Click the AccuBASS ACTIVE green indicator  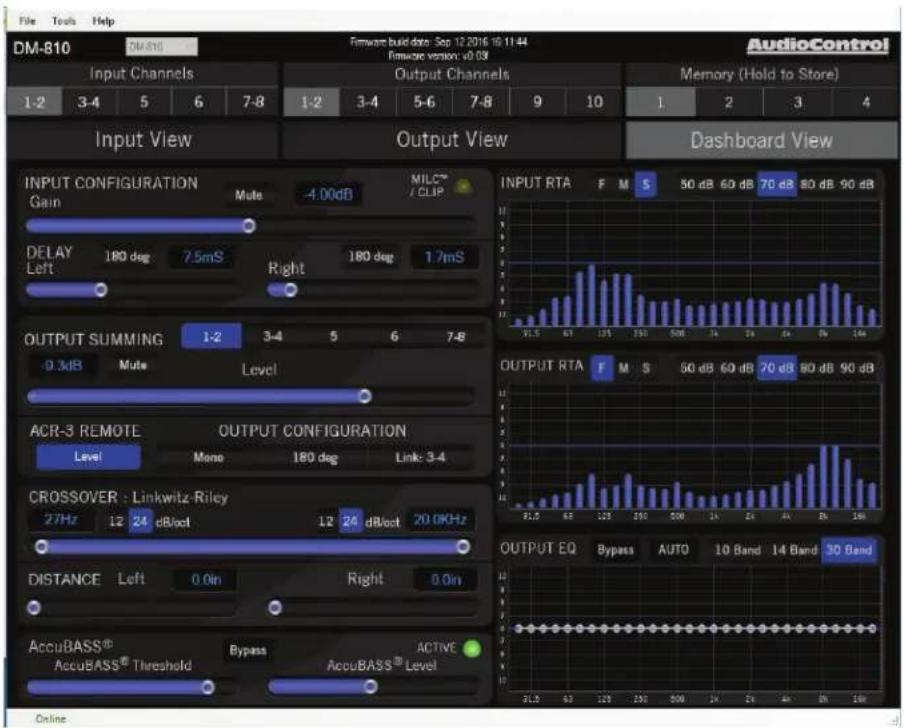pos(472,648)
